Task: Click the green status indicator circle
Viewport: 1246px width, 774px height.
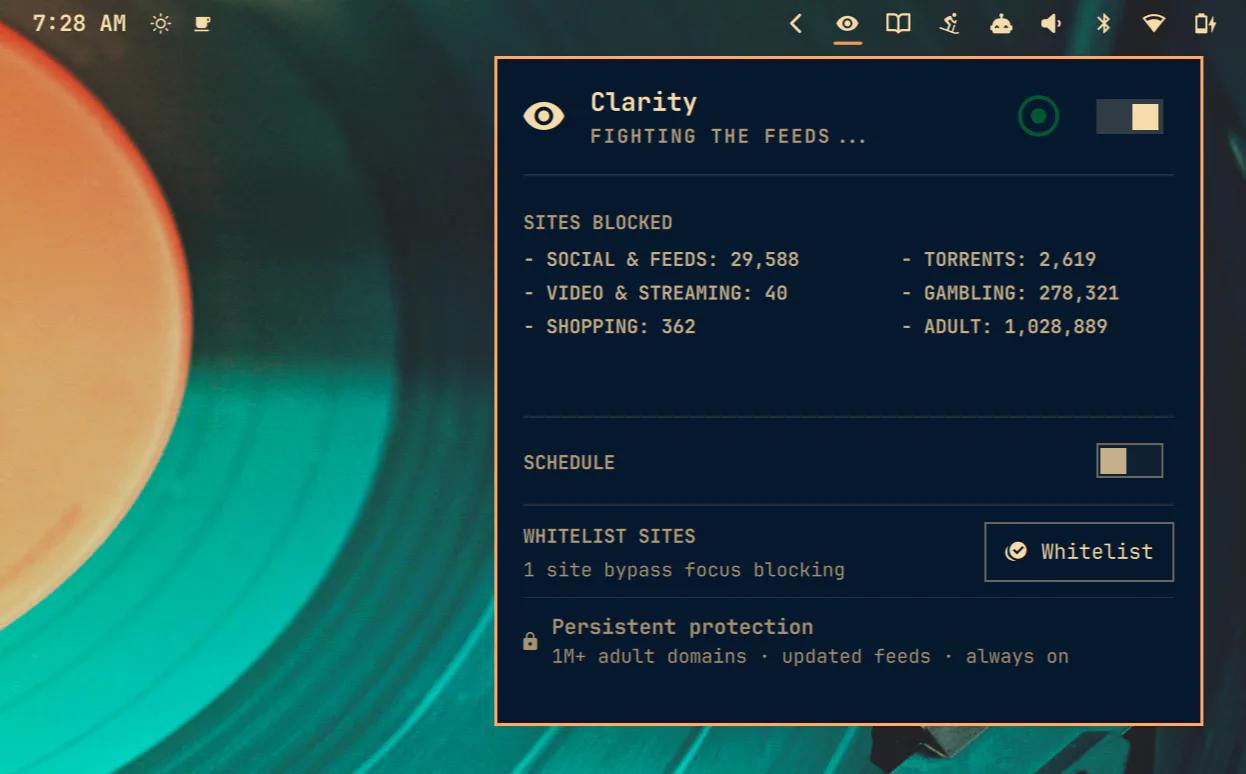Action: [x=1038, y=116]
